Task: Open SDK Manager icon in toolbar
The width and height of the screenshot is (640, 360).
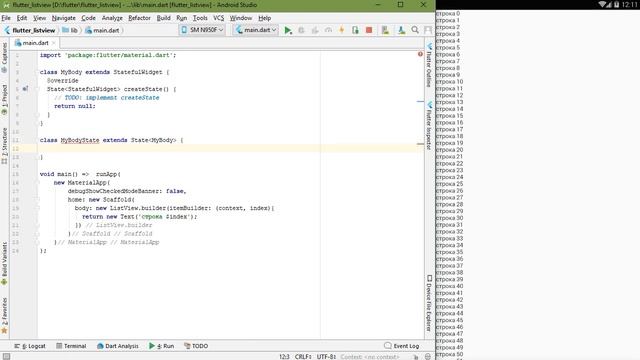Action: pos(401,30)
